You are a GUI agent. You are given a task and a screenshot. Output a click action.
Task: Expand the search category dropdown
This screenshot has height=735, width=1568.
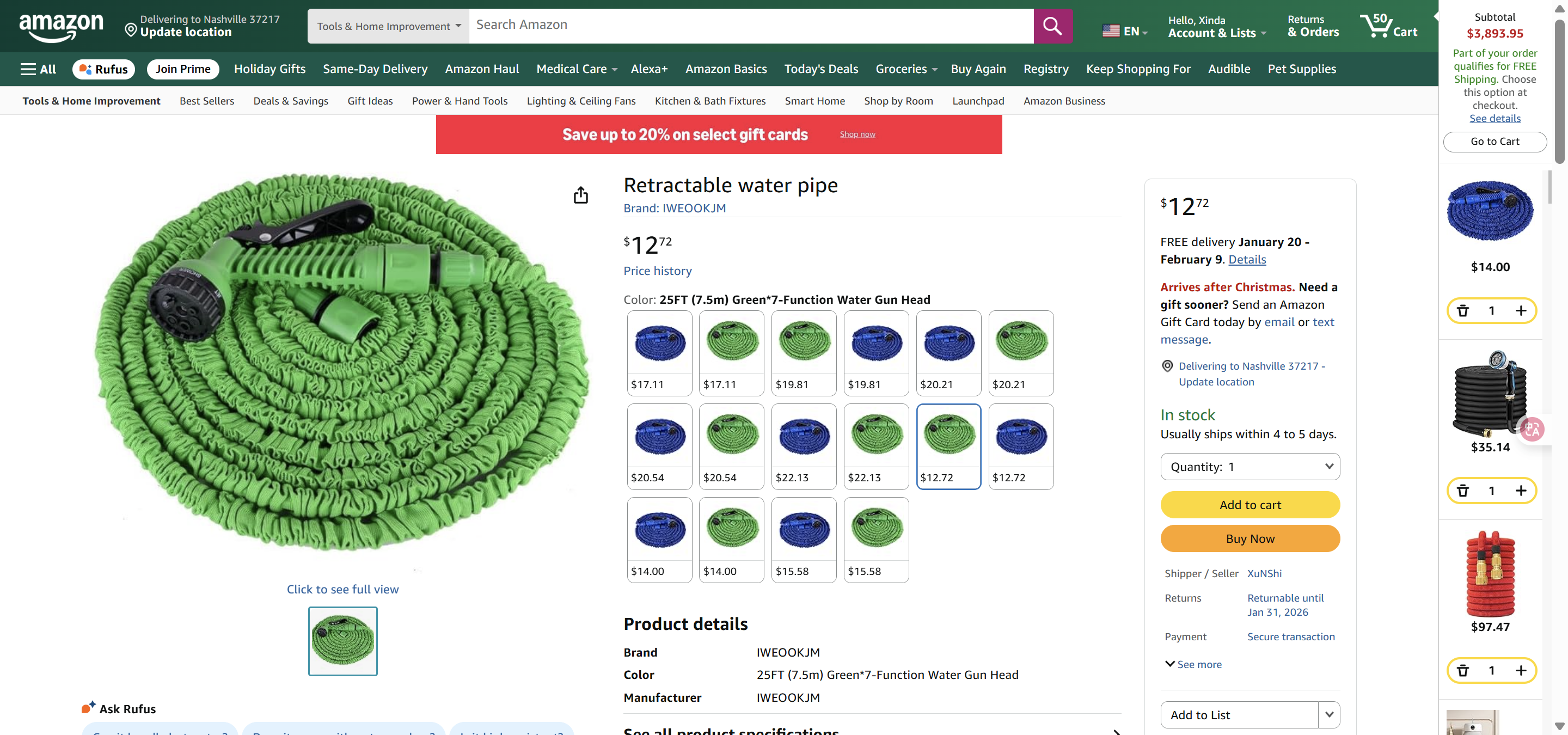pyautogui.click(x=388, y=26)
